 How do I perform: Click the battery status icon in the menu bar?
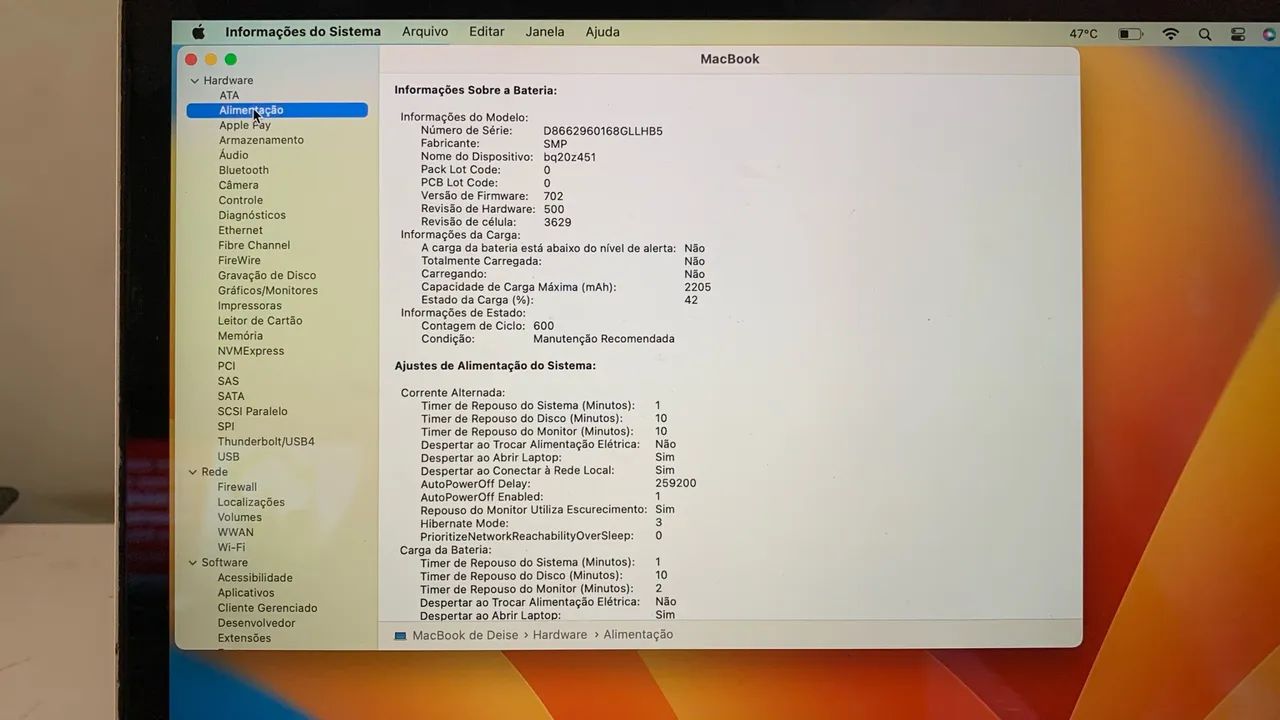tap(1130, 34)
